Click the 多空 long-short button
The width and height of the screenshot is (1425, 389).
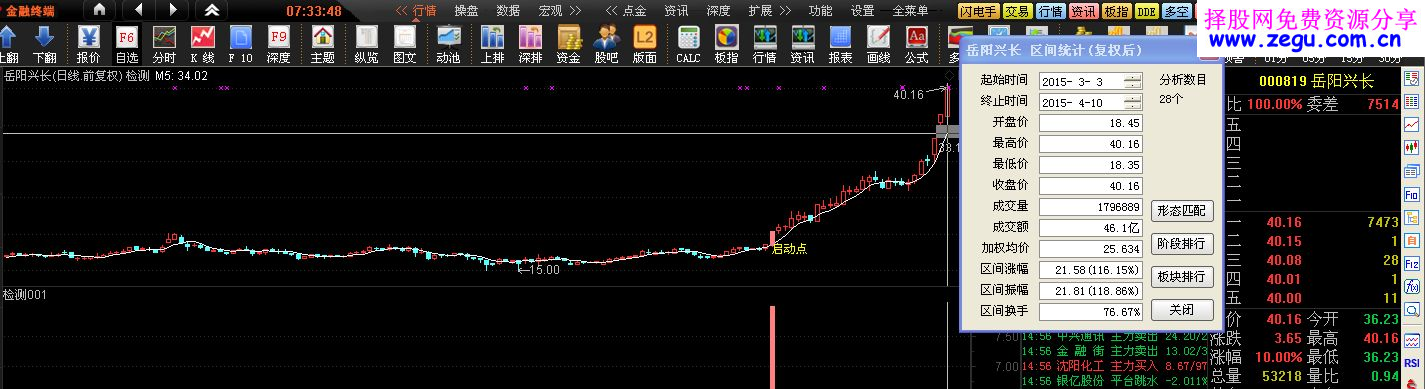pos(1177,12)
